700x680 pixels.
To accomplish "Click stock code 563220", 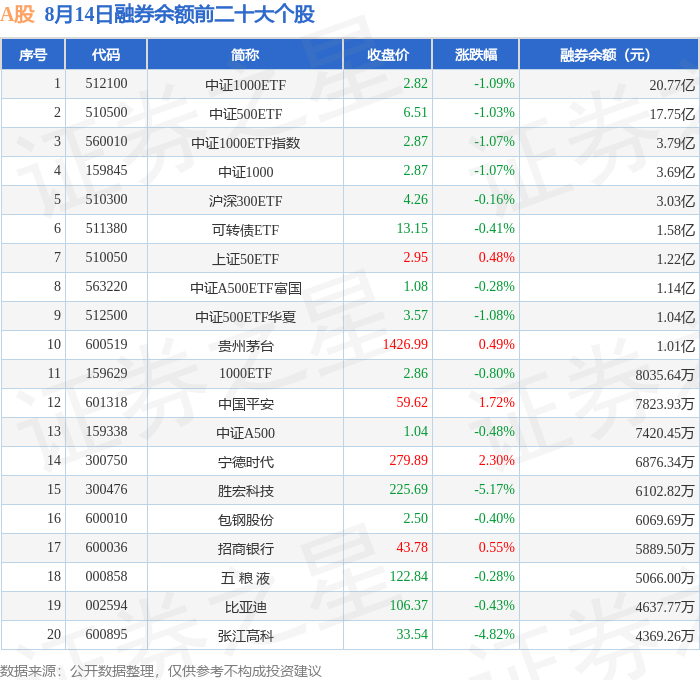I will pyautogui.click(x=106, y=286).
